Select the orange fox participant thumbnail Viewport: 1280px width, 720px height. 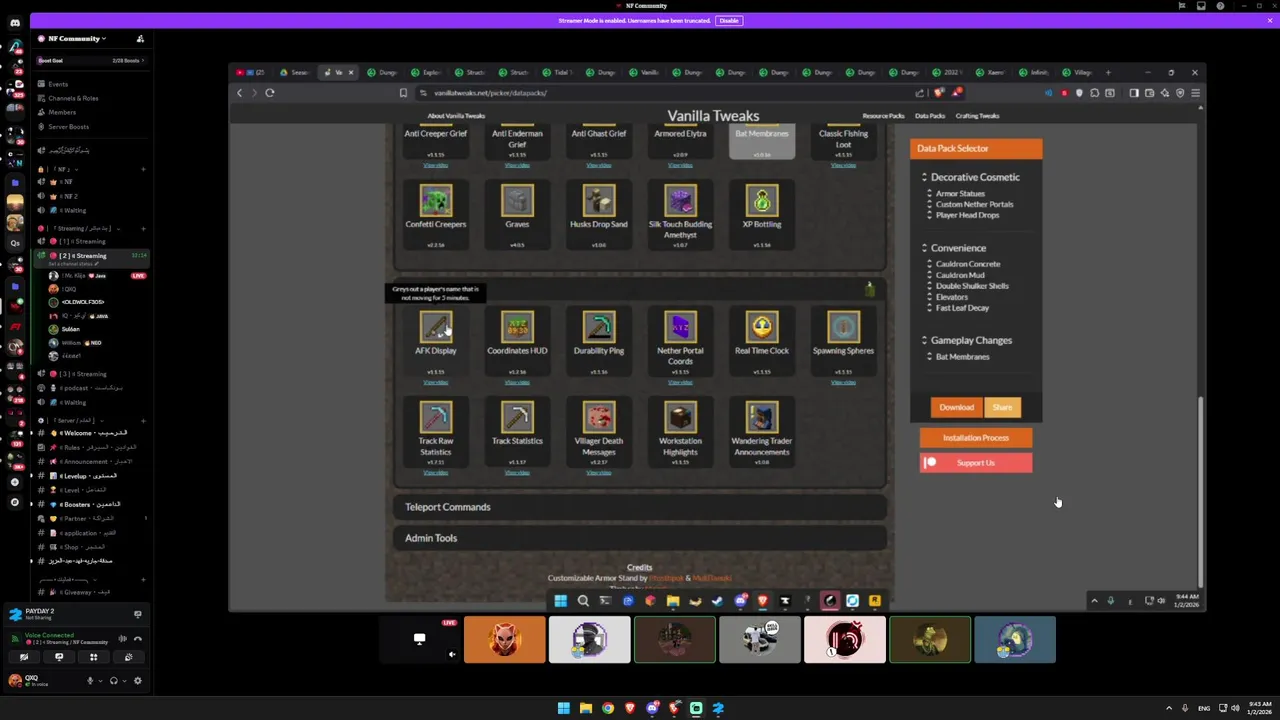coord(505,640)
